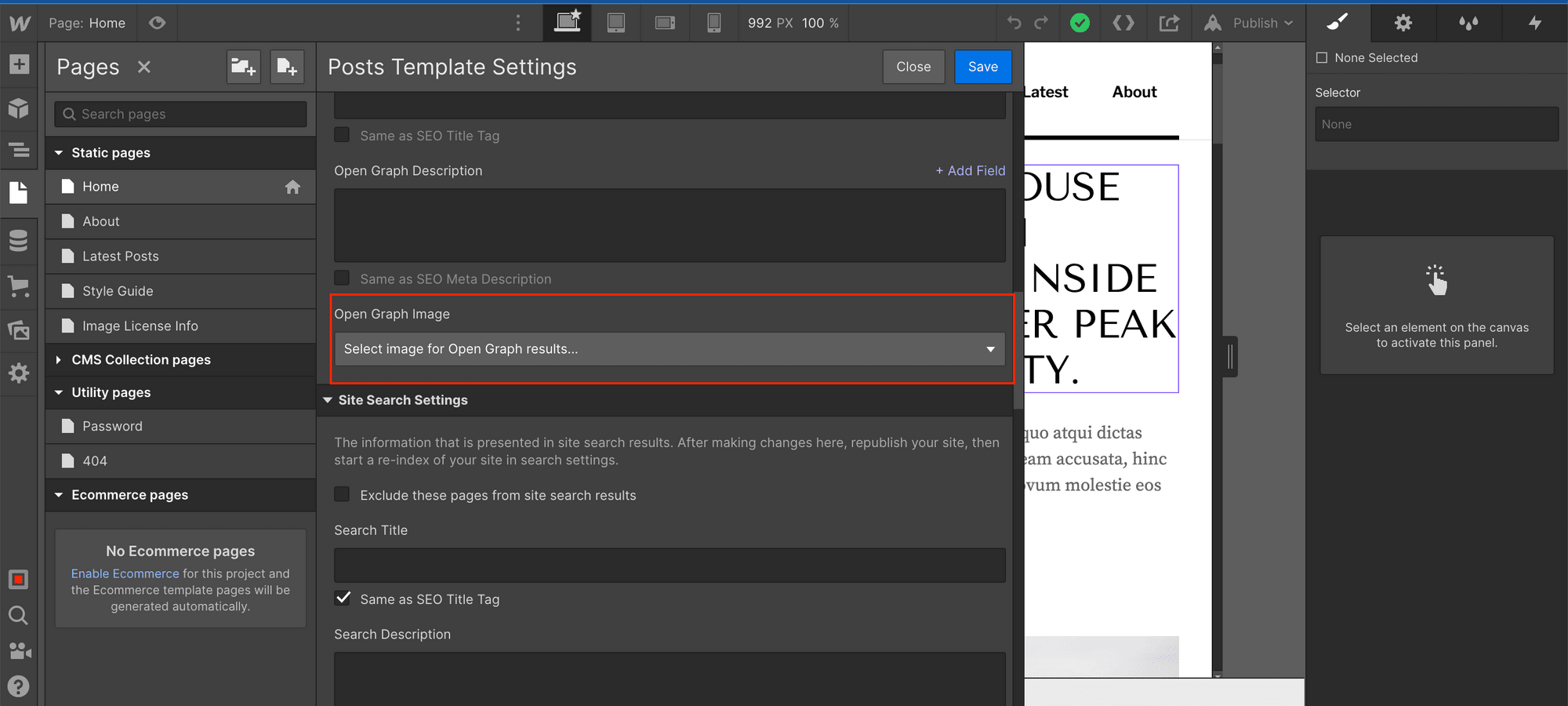Click the Enable Ecommerce link

click(x=125, y=573)
